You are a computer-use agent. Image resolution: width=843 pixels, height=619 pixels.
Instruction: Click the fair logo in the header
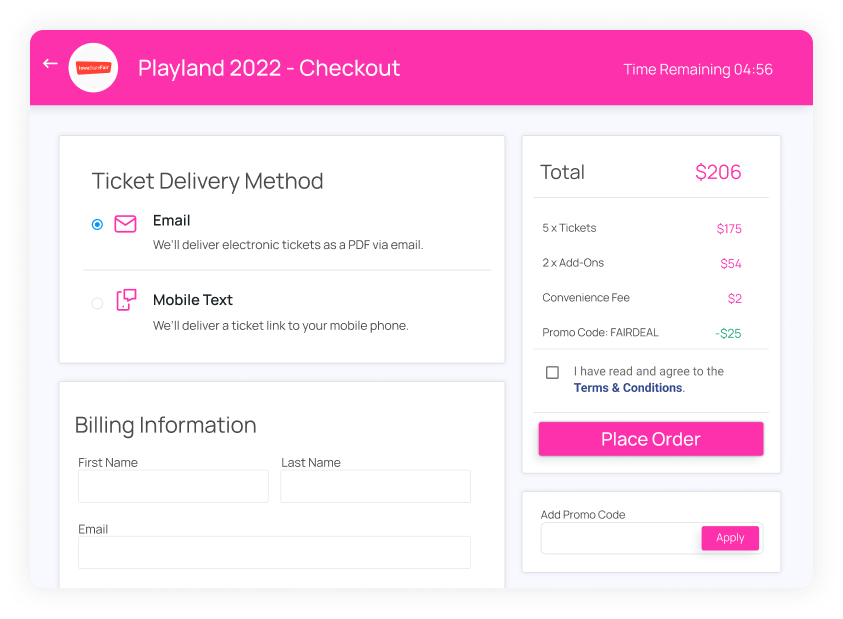coord(93,68)
